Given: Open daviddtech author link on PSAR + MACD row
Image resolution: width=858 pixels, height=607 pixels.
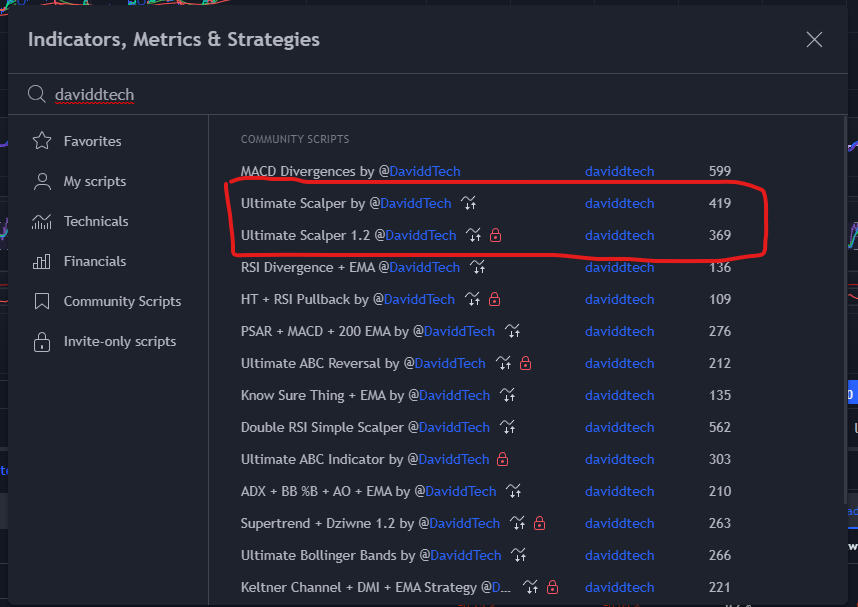Looking at the screenshot, I should [x=619, y=331].
